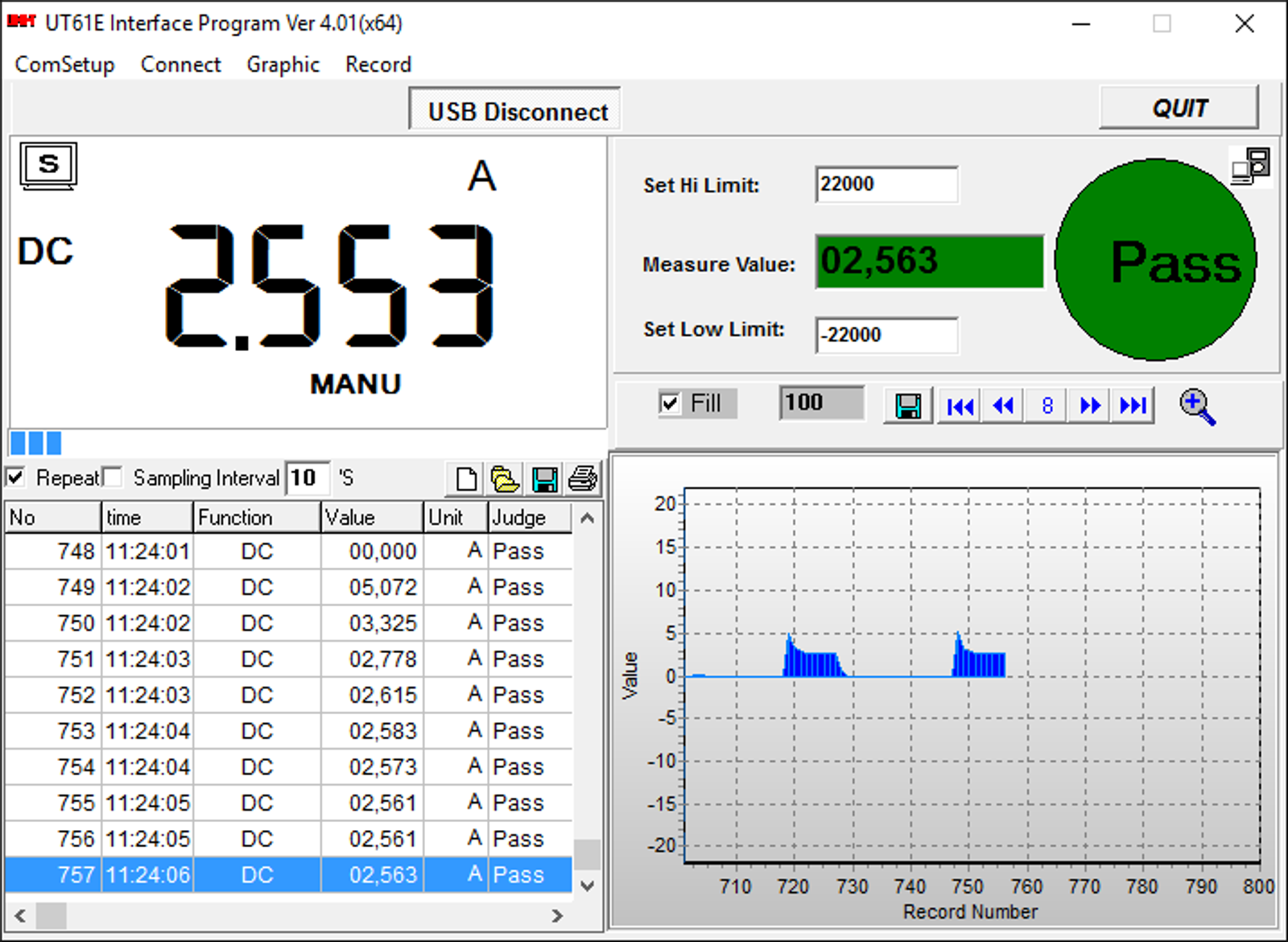Screen dimensions: 1288x942
Task: Toggle the Repeat checkbox
Action: (x=15, y=477)
